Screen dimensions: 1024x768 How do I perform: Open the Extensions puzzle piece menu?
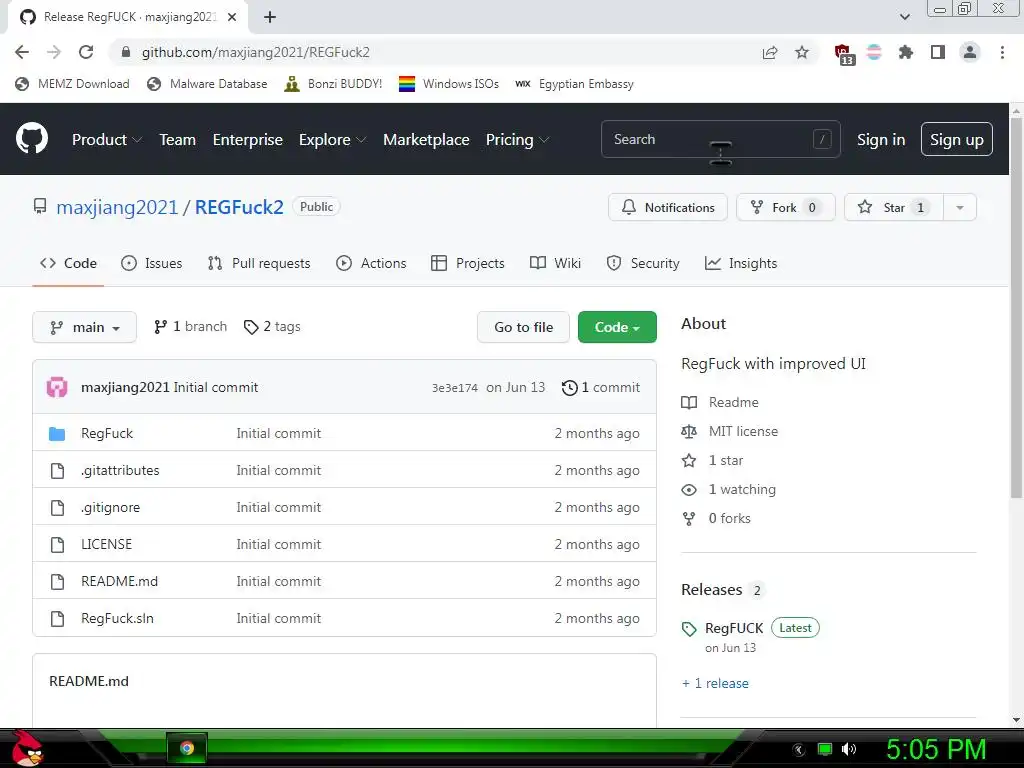(x=906, y=52)
